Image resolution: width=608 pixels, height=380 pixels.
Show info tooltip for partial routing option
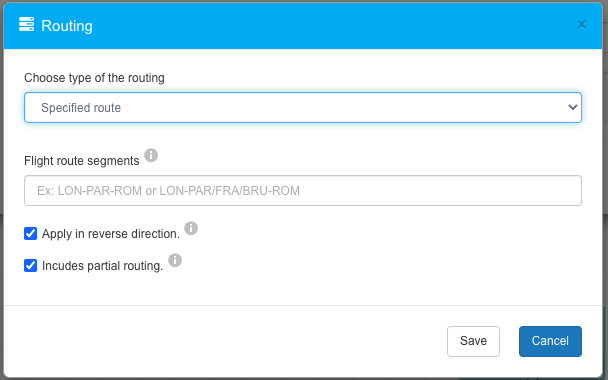(x=175, y=260)
